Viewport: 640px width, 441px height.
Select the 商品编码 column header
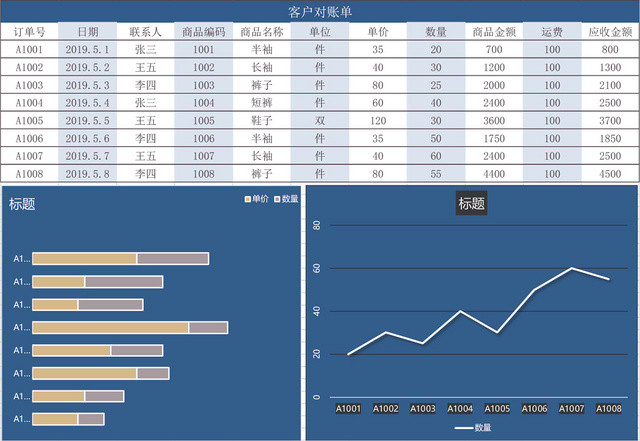point(204,32)
